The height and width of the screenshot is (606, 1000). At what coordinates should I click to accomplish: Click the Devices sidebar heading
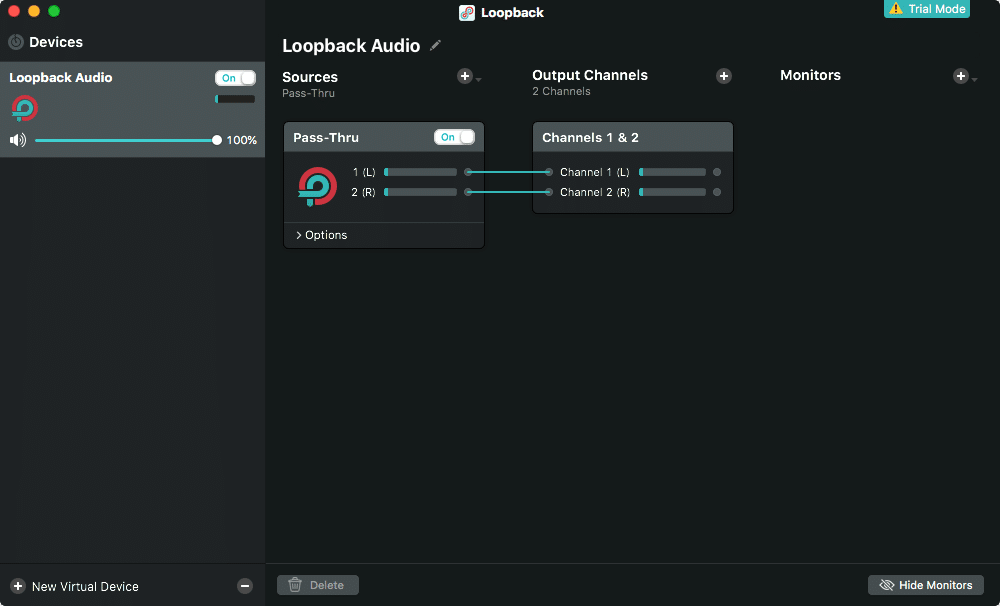pyautogui.click(x=55, y=42)
